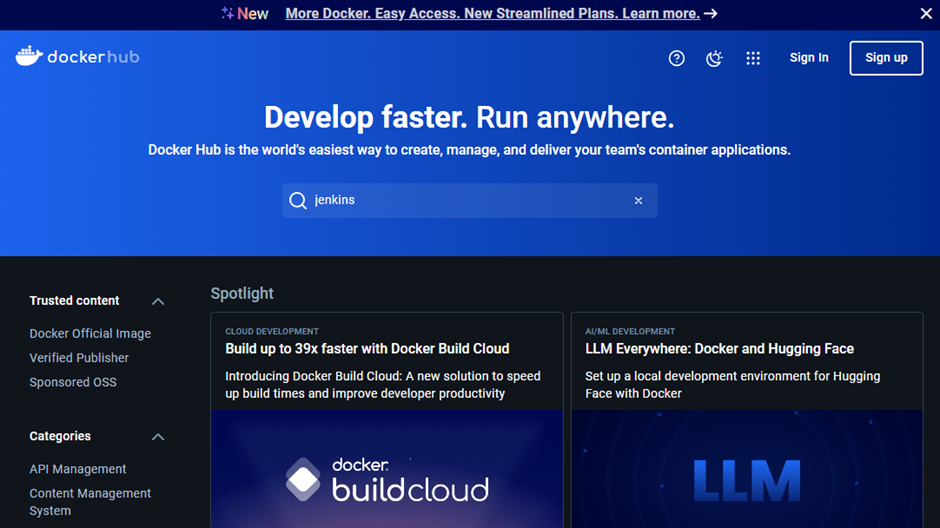This screenshot has height=528, width=940.
Task: Filter by Sponsored OSS
Action: 73,382
